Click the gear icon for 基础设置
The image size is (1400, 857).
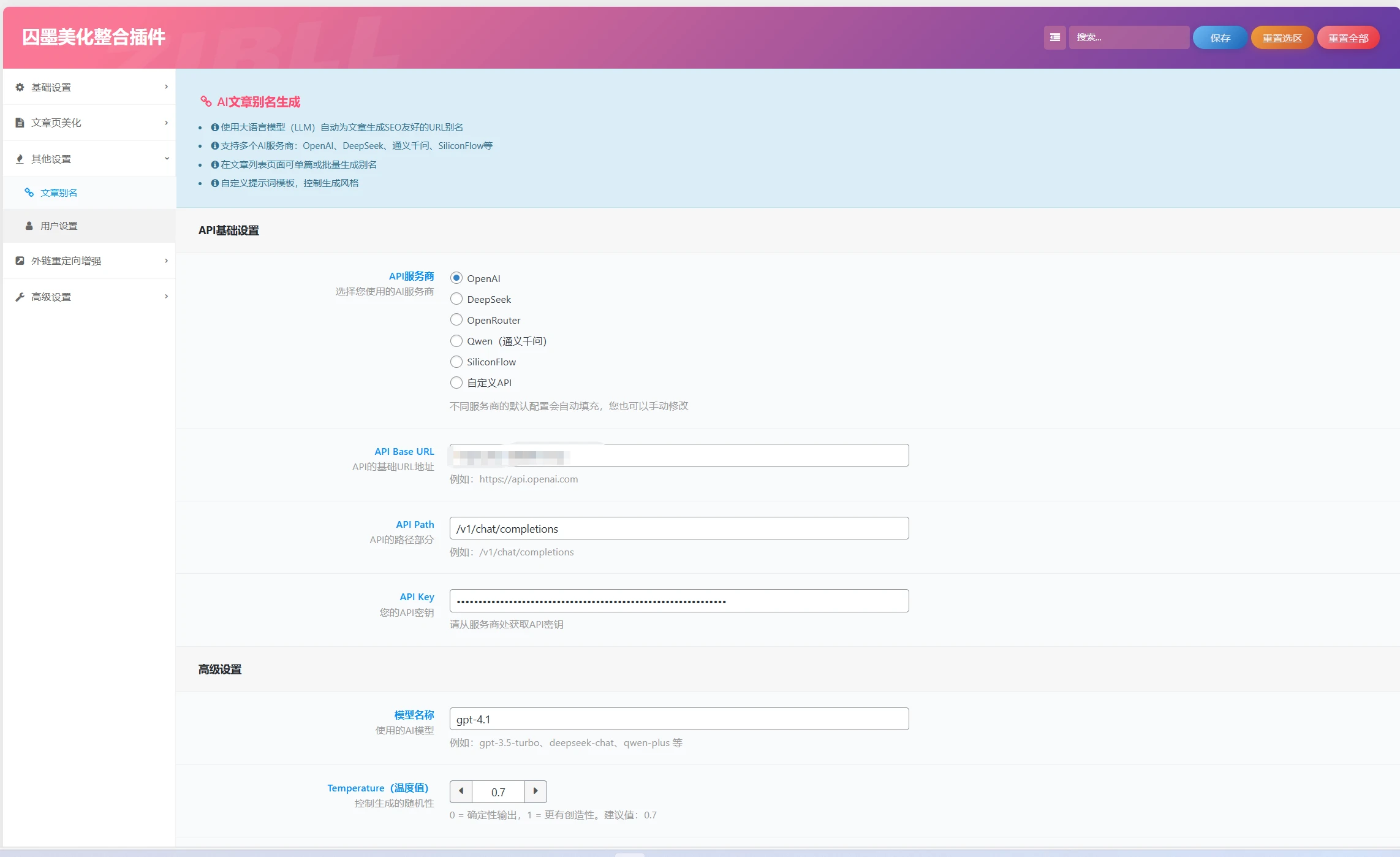(20, 87)
